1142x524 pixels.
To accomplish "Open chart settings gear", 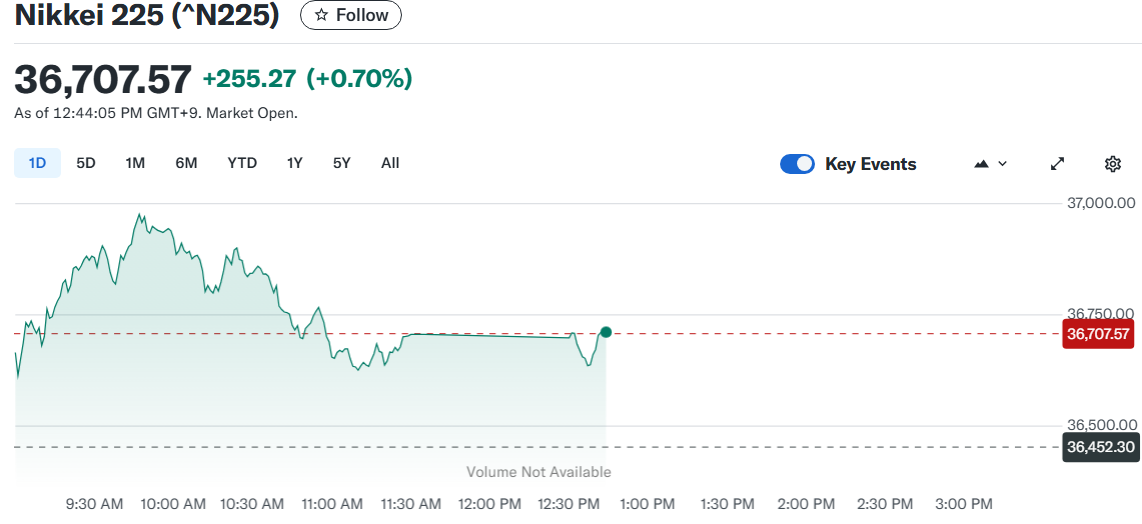I will (x=1113, y=164).
